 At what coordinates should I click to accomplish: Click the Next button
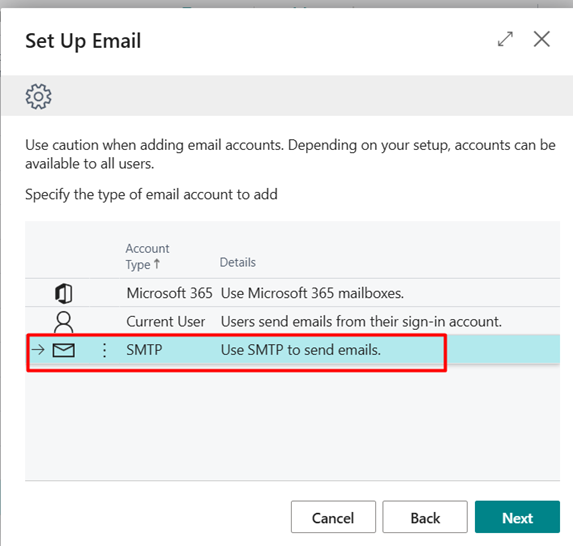pyautogui.click(x=517, y=517)
